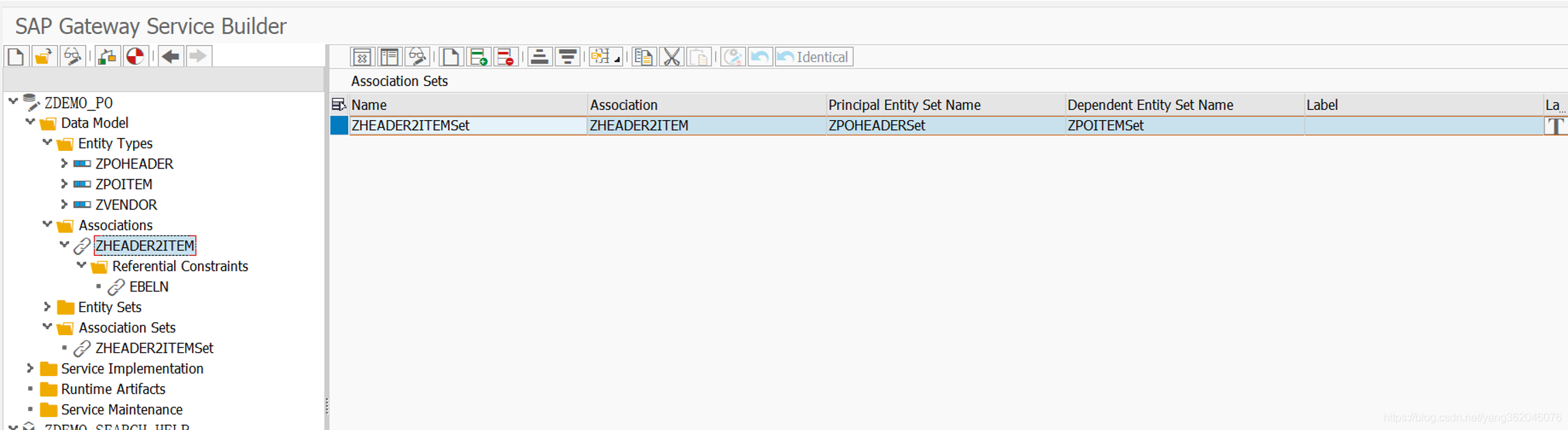
Task: Click the Label column header
Action: click(x=1423, y=104)
